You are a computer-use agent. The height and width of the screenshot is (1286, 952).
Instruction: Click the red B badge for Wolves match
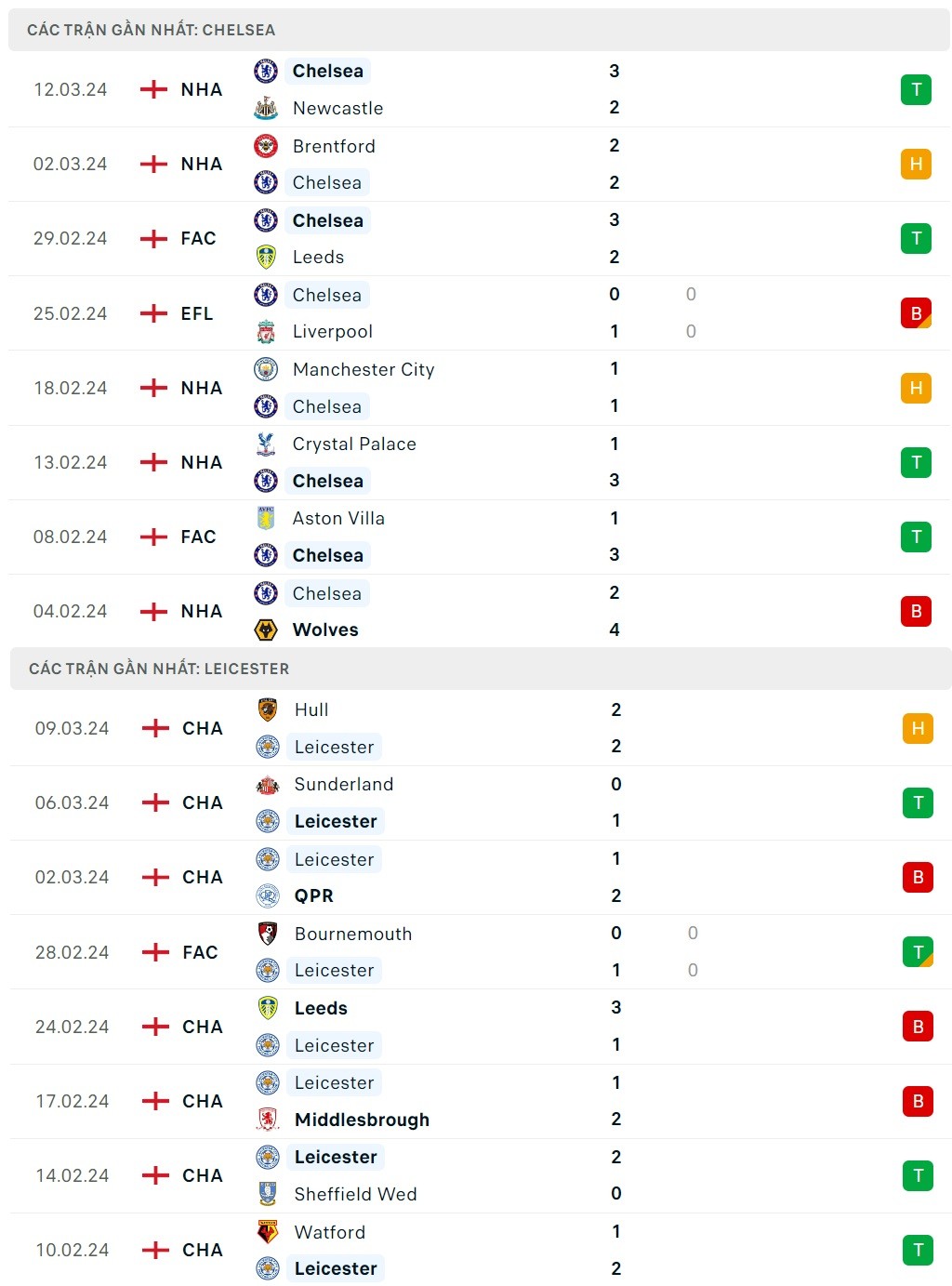pos(916,611)
